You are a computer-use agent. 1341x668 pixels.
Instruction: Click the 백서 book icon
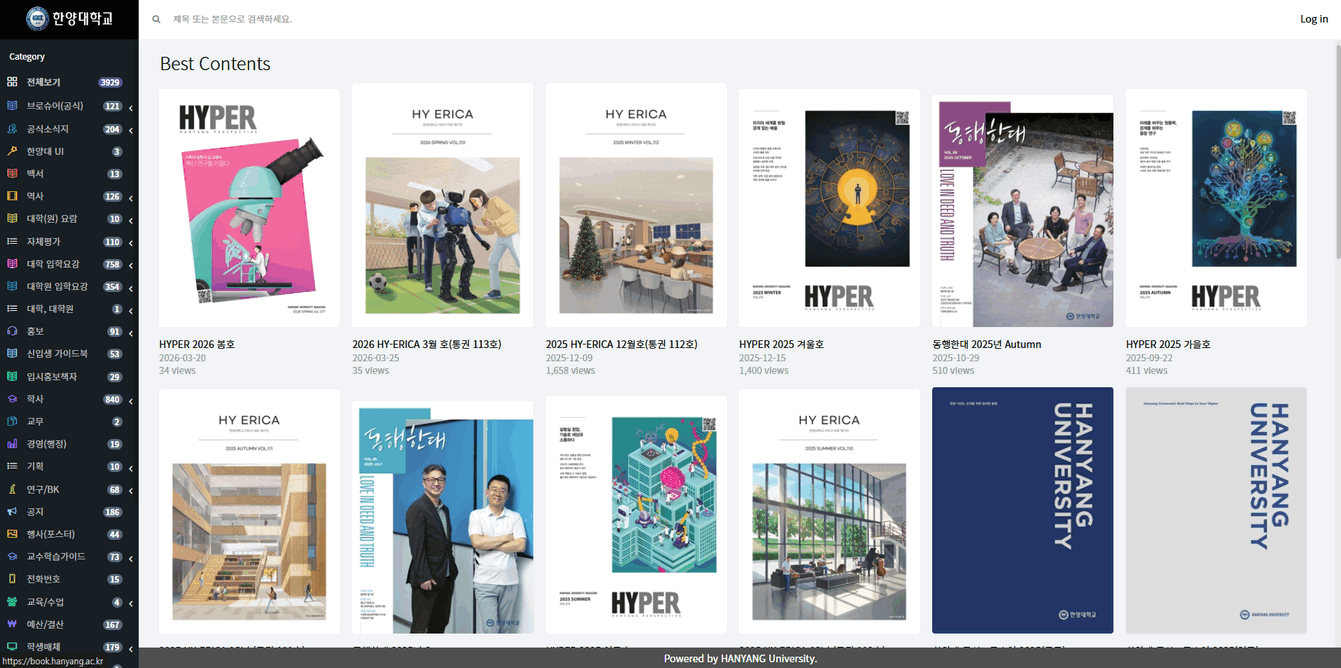coord(12,174)
